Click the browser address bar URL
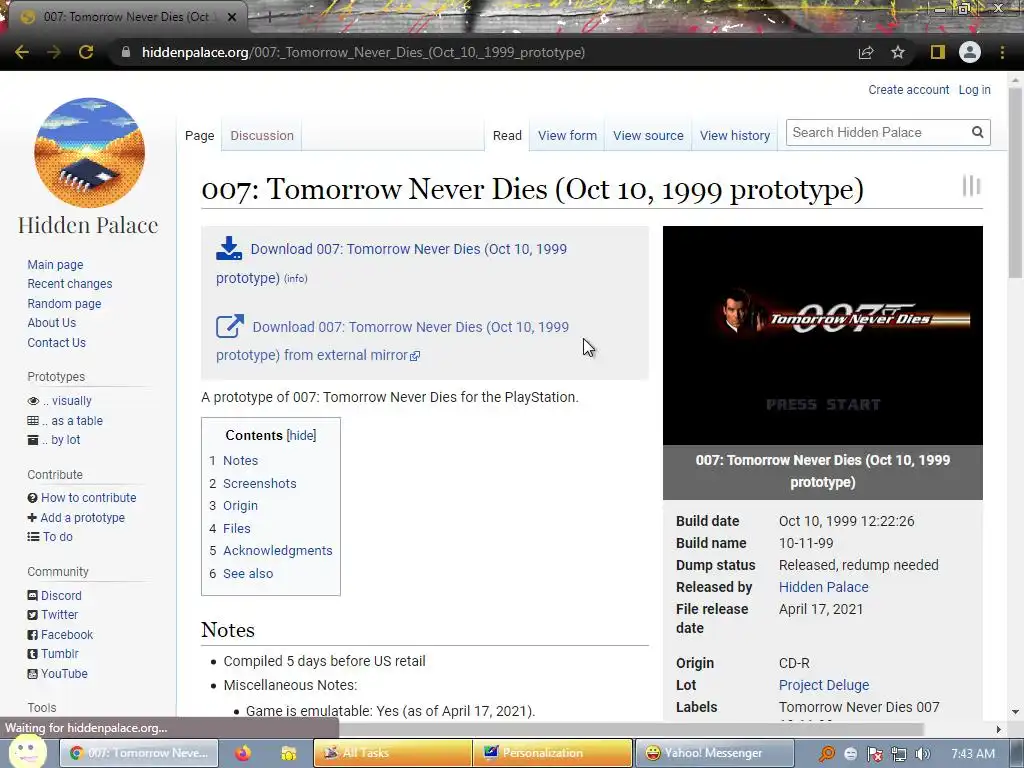1024x768 pixels. [x=363, y=52]
